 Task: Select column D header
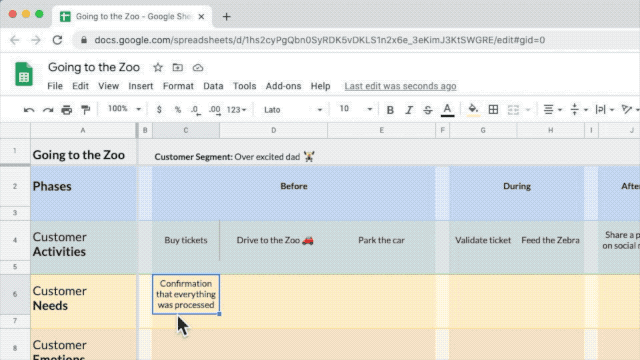[273, 130]
